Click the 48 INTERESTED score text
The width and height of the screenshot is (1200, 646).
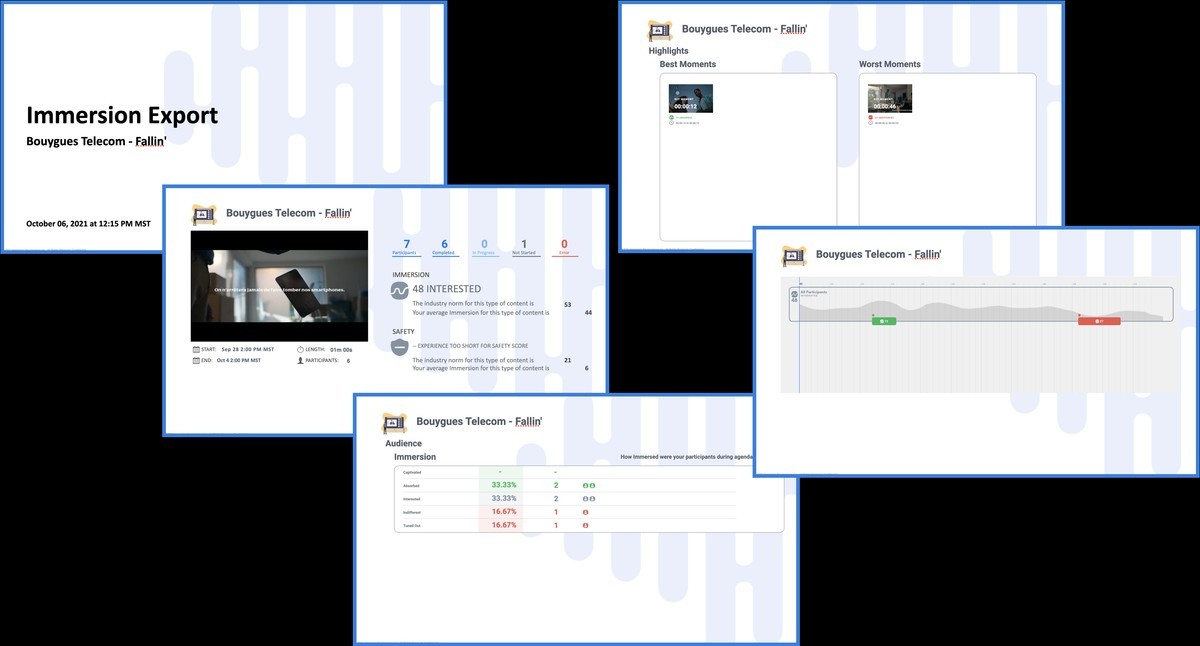pyautogui.click(x=446, y=289)
